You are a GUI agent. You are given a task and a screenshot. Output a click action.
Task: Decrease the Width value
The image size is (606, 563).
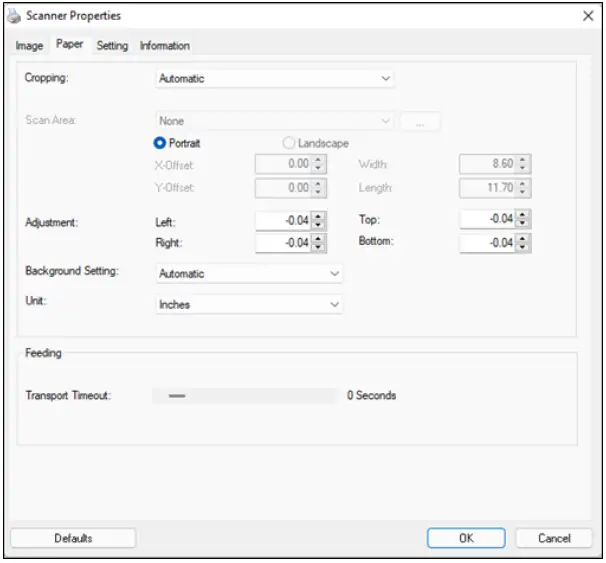tap(522, 168)
